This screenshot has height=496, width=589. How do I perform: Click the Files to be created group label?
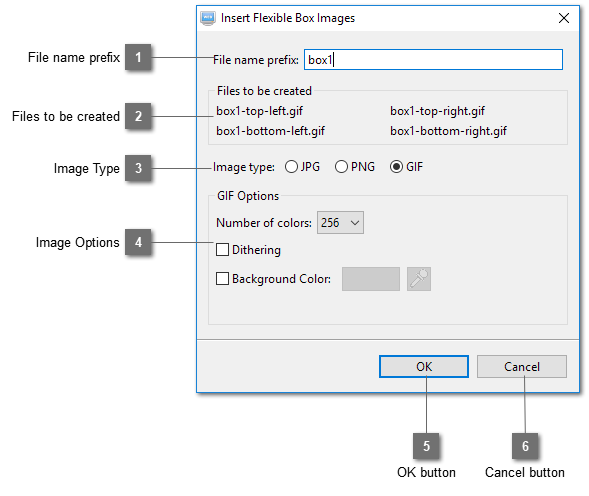264,91
